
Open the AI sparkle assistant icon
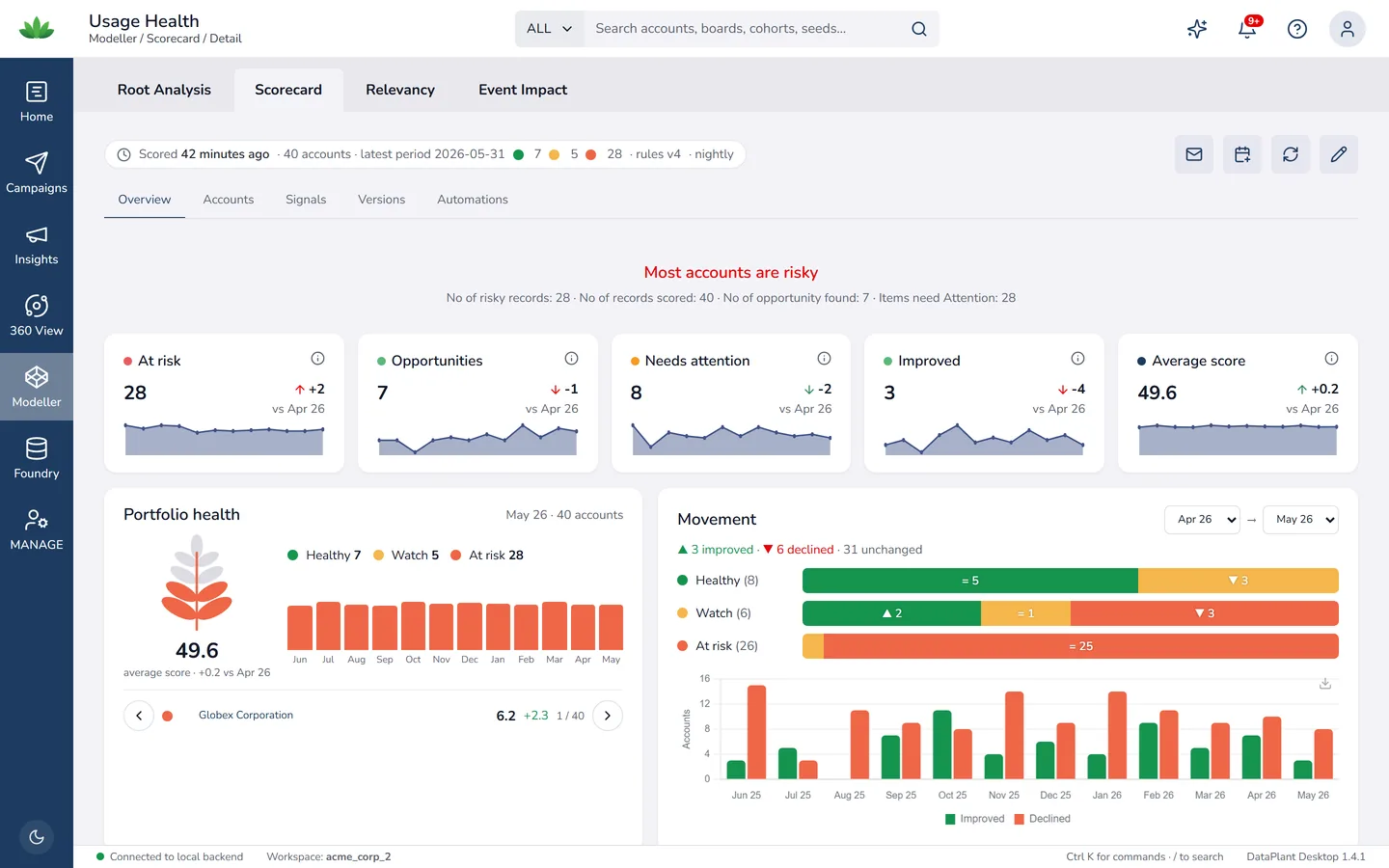1197,29
